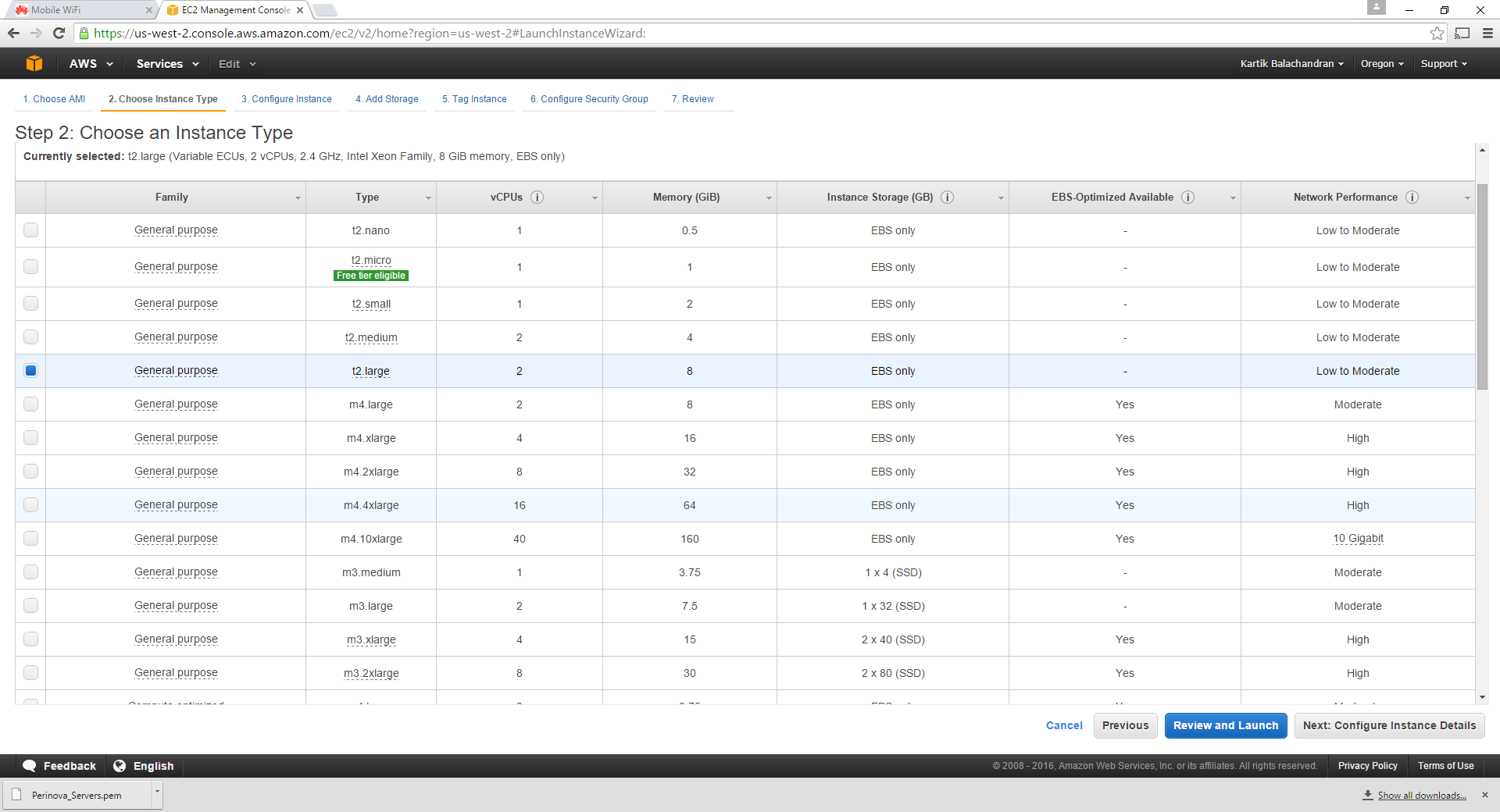Select the t2.nano checkbox
The height and width of the screenshot is (812, 1500).
[30, 230]
